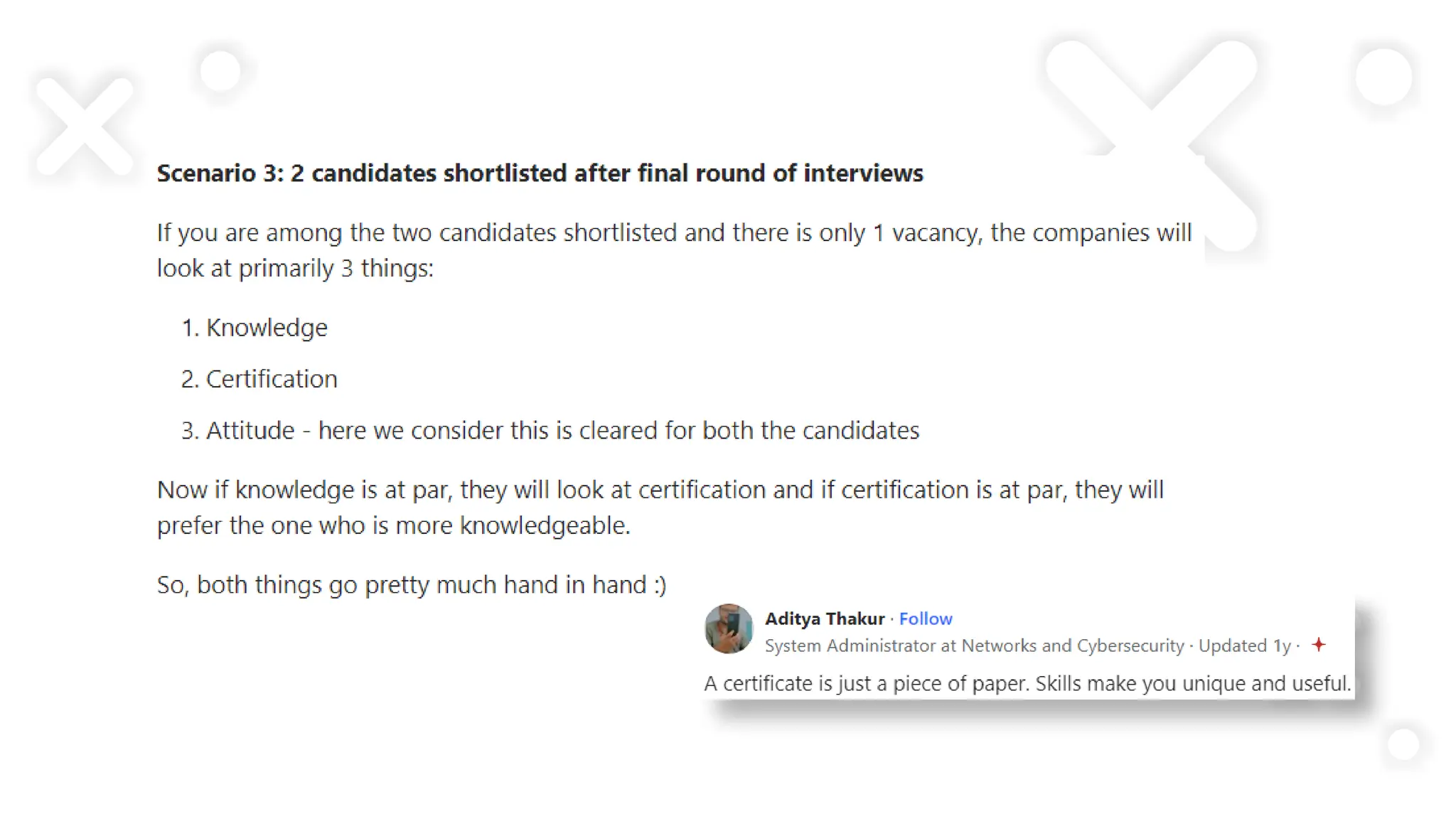Image resolution: width=1456 pixels, height=819 pixels.
Task: Click Aditya Thakur's profile avatar
Action: [x=729, y=628]
